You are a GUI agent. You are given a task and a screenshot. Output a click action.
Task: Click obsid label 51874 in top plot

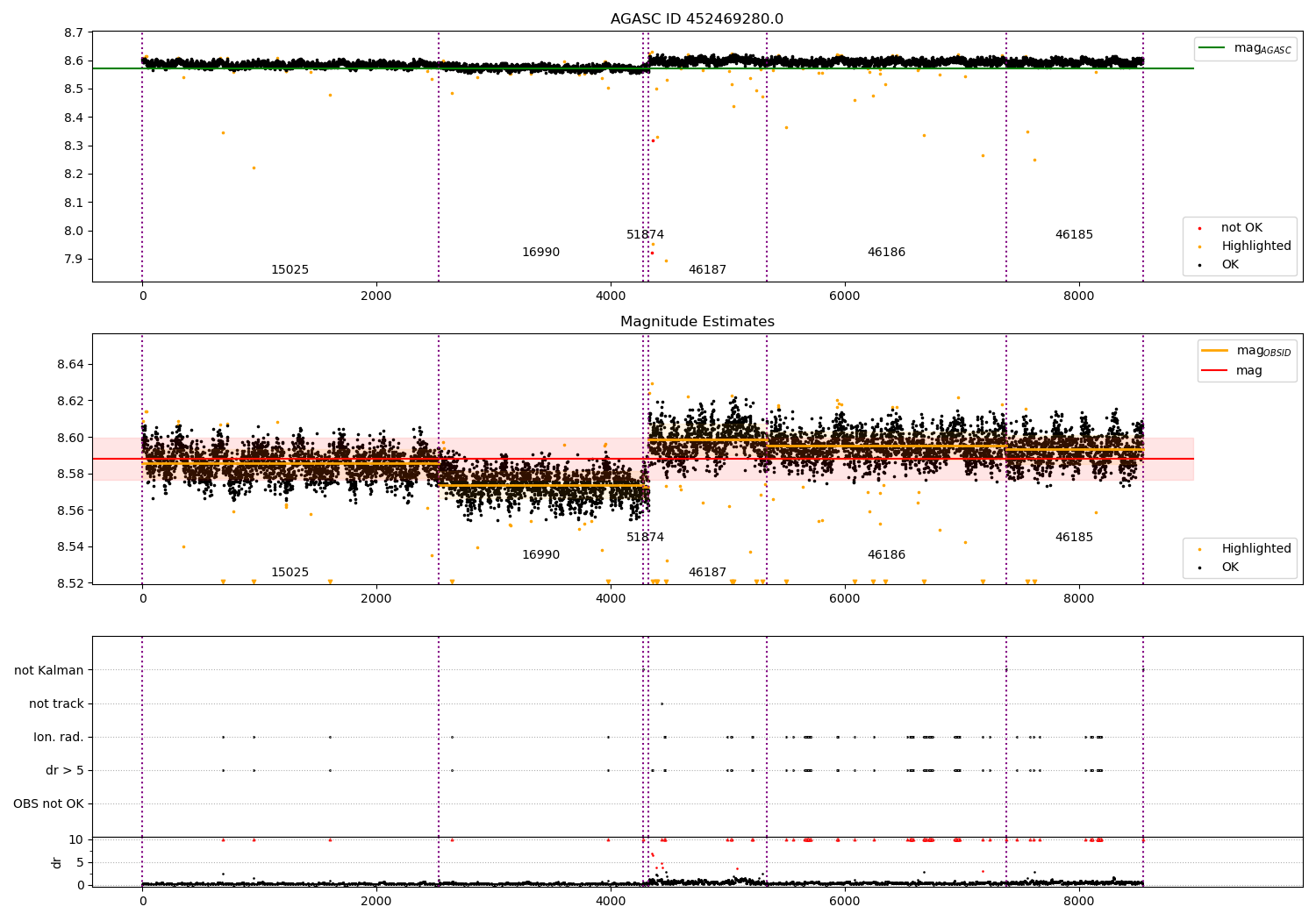click(x=645, y=235)
